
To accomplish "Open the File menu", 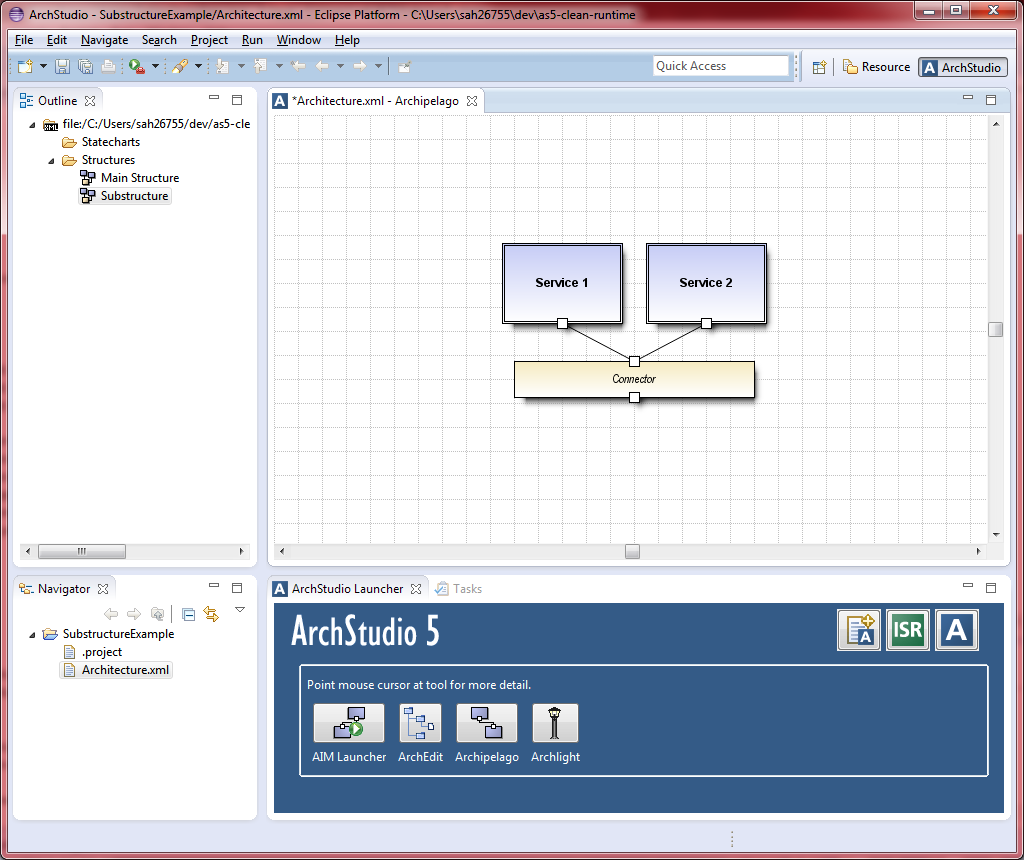I will click(24, 40).
